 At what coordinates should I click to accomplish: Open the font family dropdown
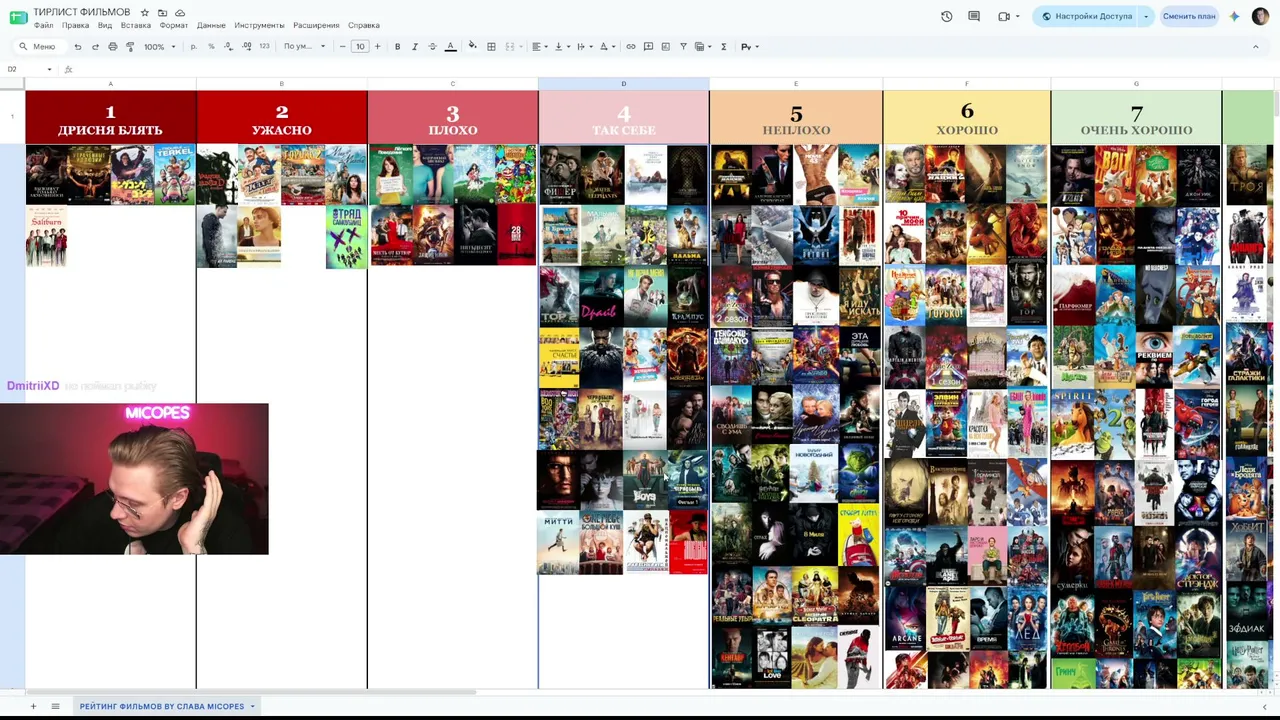point(304,47)
